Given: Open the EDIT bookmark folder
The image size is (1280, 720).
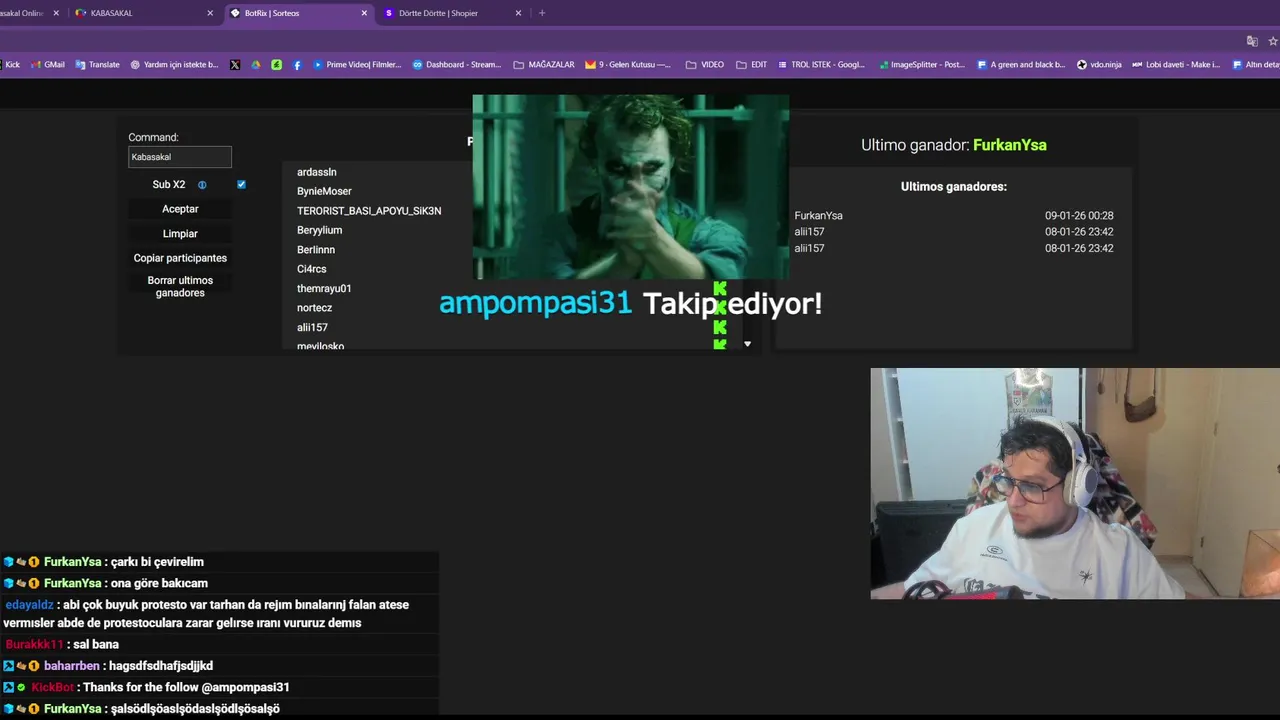Looking at the screenshot, I should coord(751,65).
